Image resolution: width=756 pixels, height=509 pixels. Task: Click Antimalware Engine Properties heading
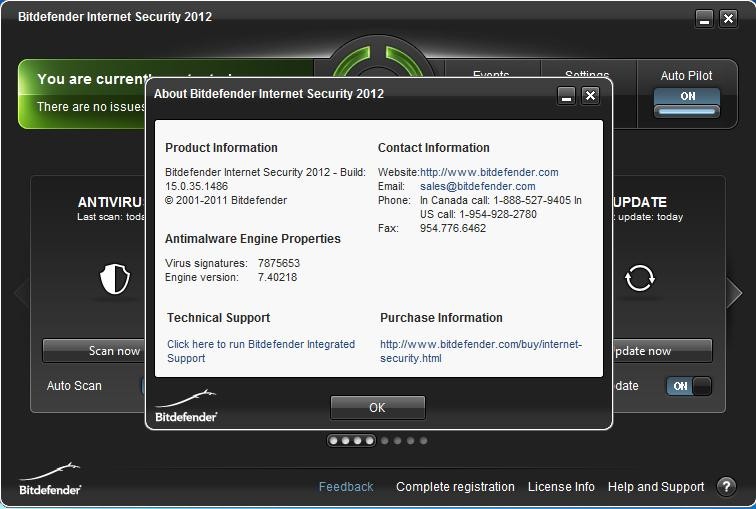click(253, 239)
